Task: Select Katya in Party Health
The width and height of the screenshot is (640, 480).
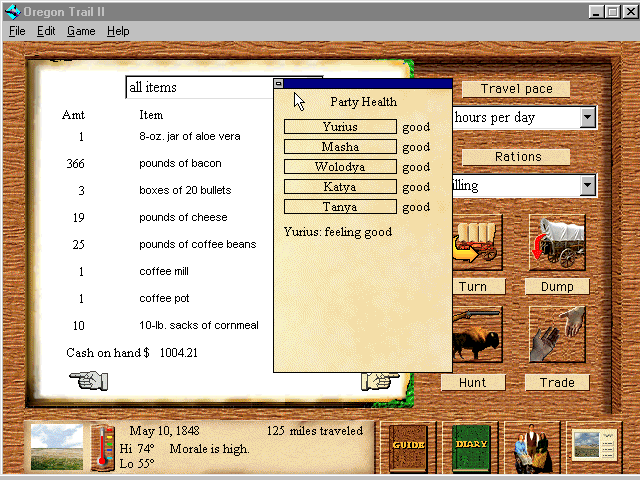Action: pos(340,187)
